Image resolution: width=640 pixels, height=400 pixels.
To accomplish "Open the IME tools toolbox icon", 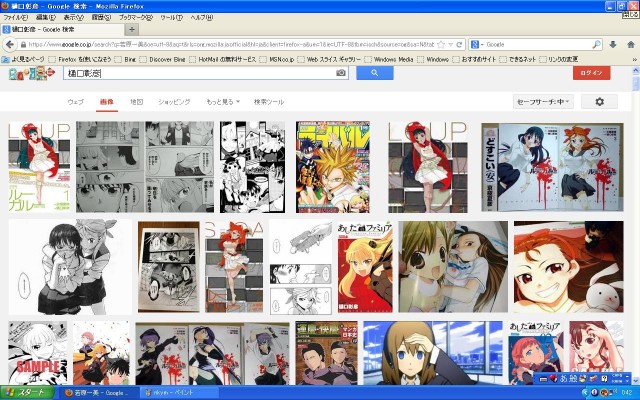I will 594,379.
